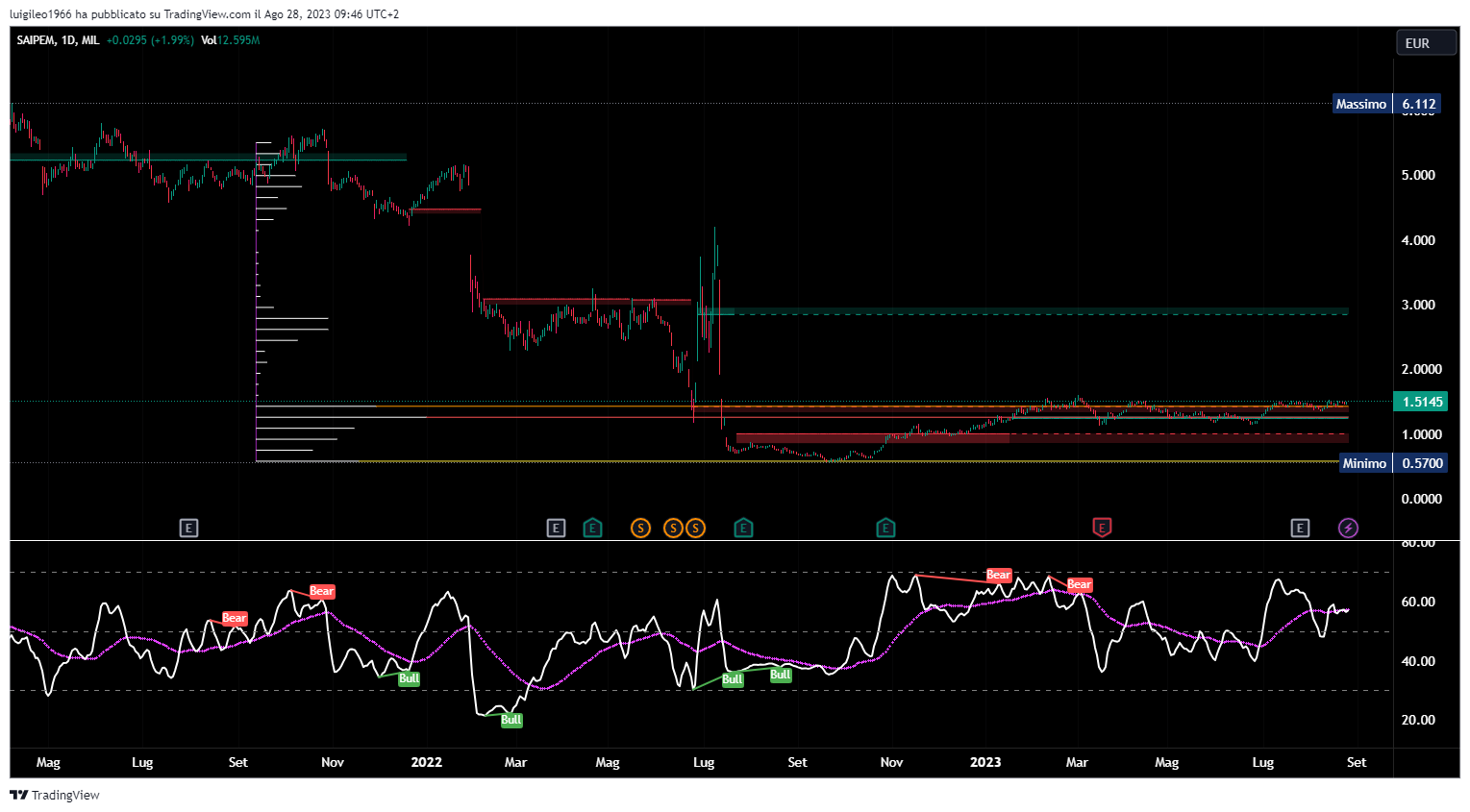Click the leftmost orange S split marker
The image size is (1470, 812).
pyautogui.click(x=640, y=528)
